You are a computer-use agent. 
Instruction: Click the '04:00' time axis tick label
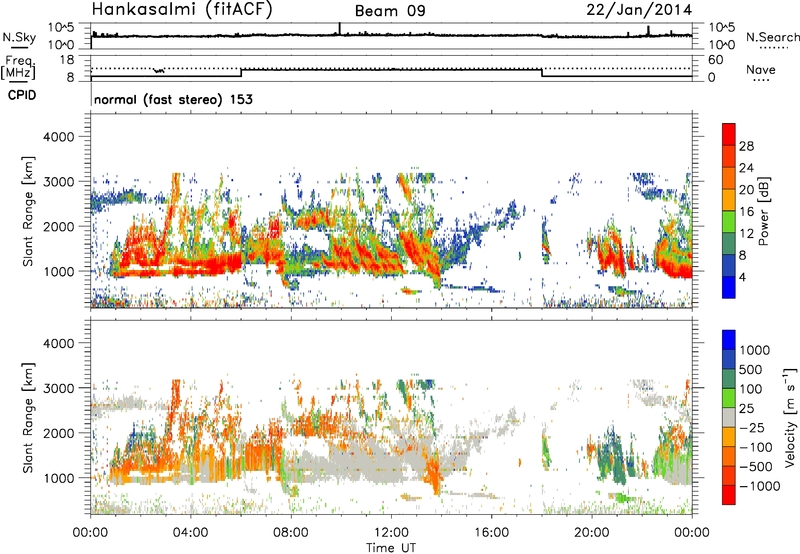pos(190,533)
